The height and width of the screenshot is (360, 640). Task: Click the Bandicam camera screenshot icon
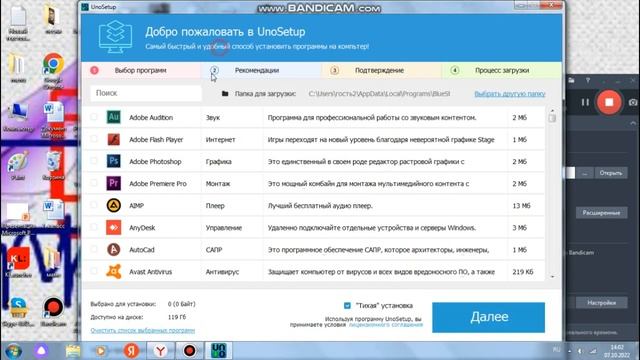pyautogui.click(x=633, y=102)
